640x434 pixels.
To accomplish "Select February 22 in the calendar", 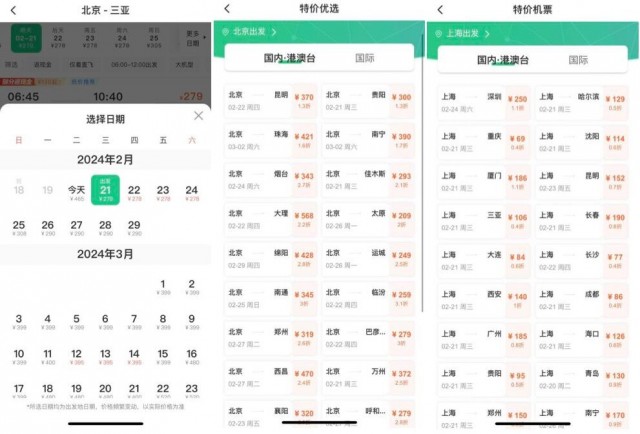I will click(x=134, y=192).
